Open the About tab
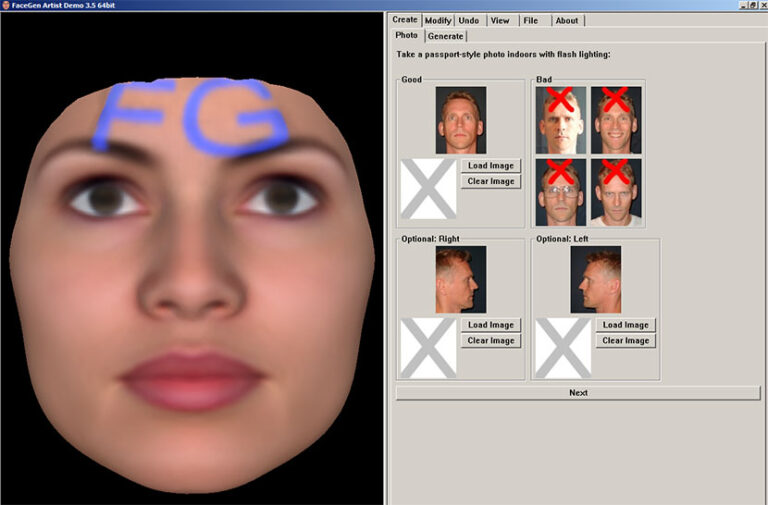This screenshot has width=768, height=505. tap(567, 21)
